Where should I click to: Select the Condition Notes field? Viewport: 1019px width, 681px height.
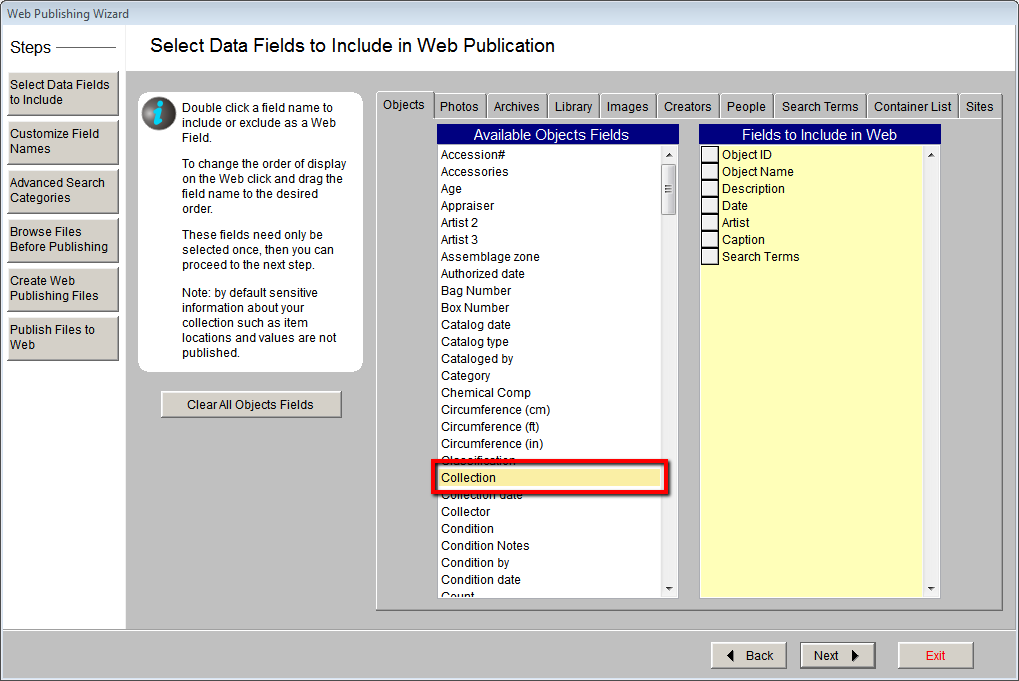[x=549, y=546]
